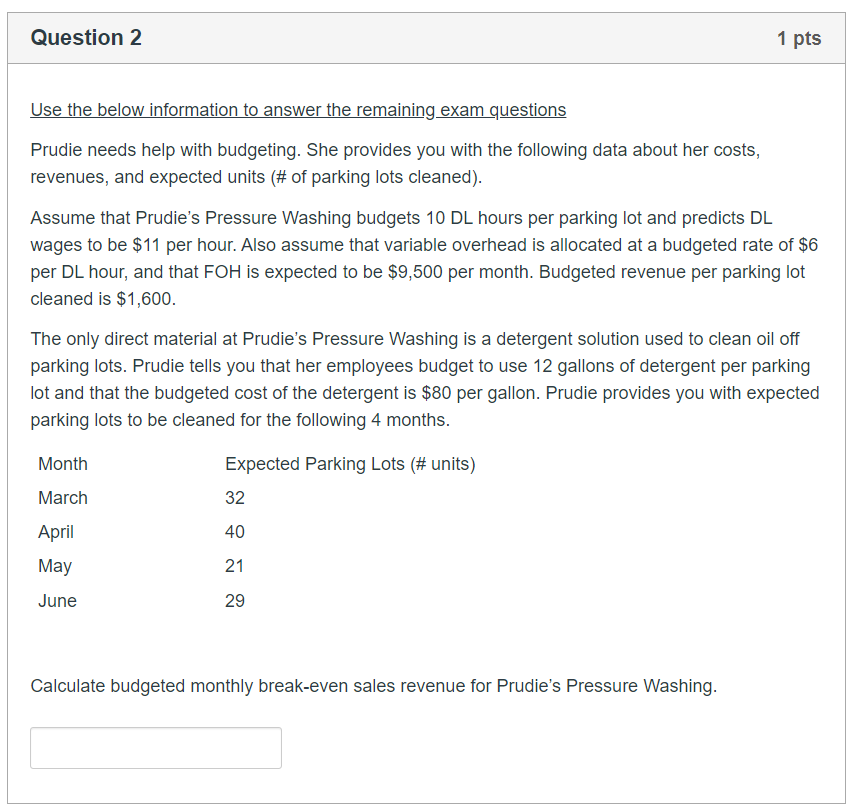Click the gray question header bar
This screenshot has height=811, width=864.
click(430, 37)
